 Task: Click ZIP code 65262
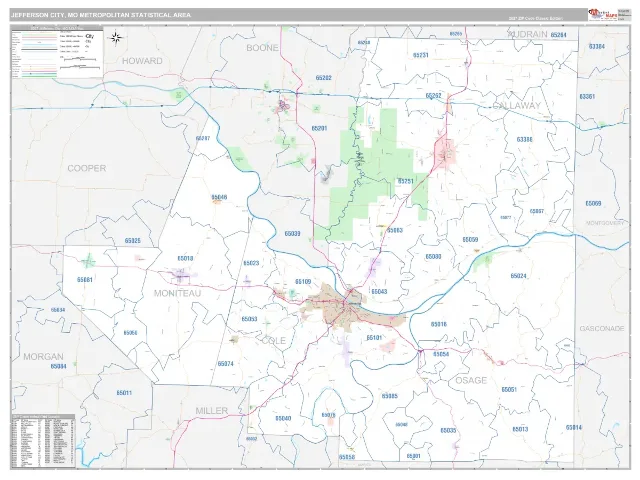click(433, 96)
